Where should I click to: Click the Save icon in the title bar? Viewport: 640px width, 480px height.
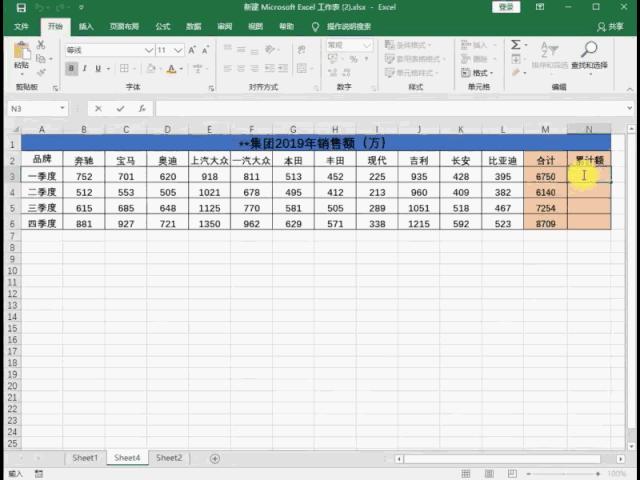click(x=21, y=8)
